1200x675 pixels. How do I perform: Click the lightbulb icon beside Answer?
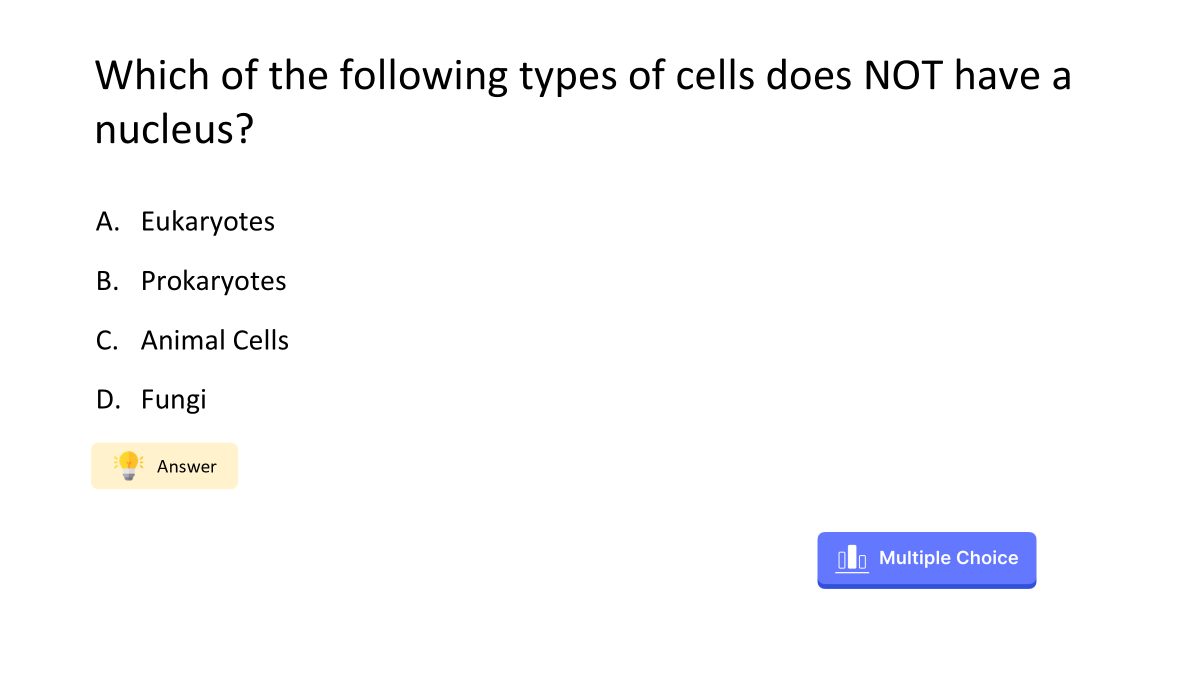(x=129, y=465)
